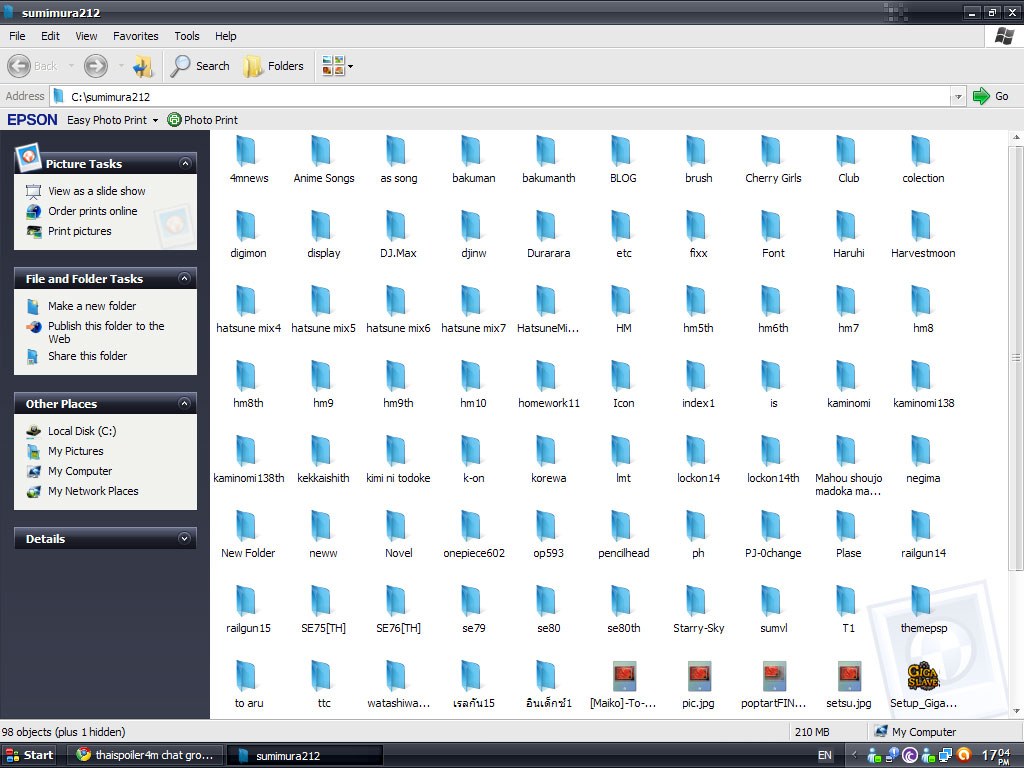Viewport: 1024px width, 768px height.
Task: Click Order prints online link
Action: (93, 211)
